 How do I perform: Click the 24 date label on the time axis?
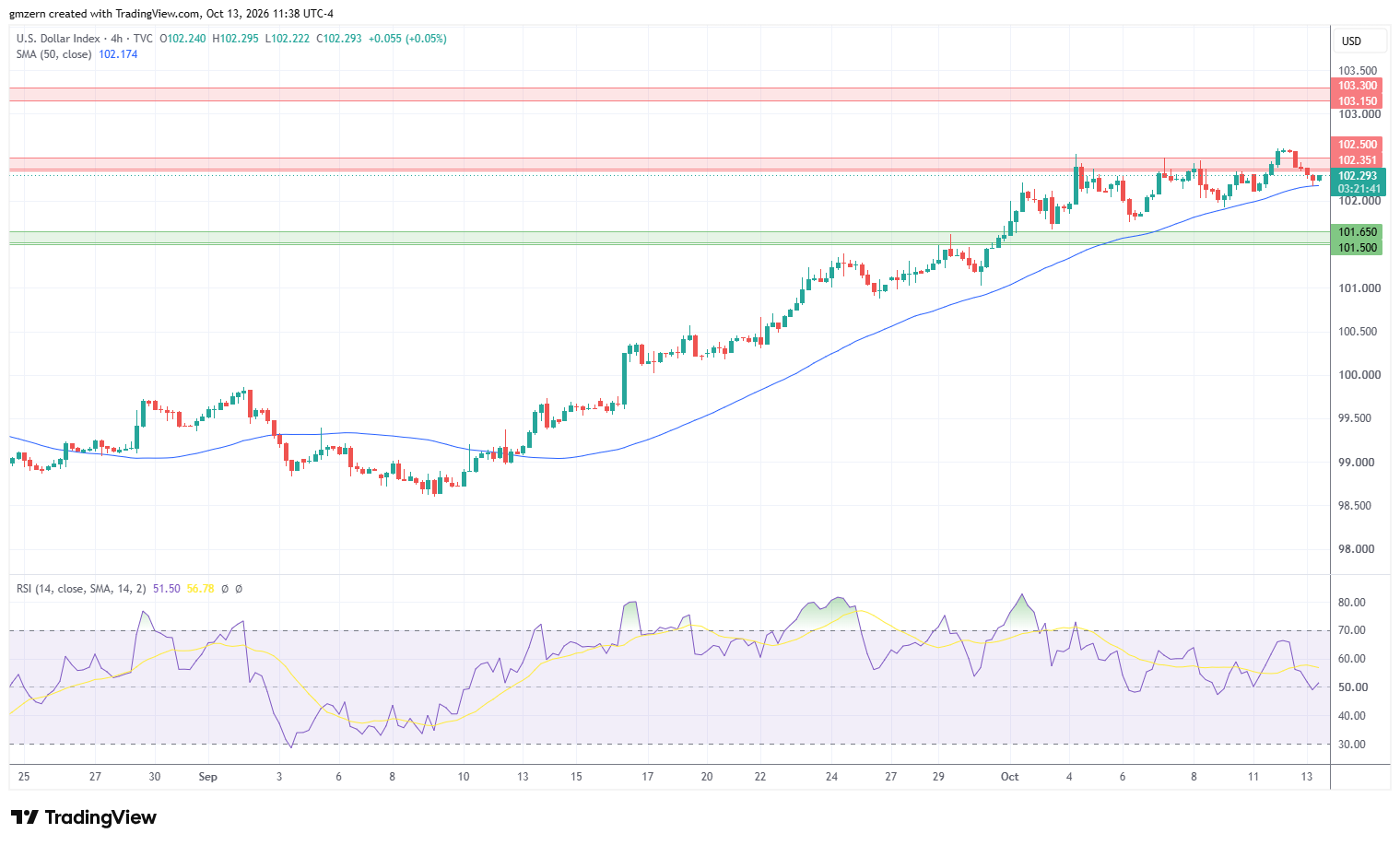(x=831, y=777)
